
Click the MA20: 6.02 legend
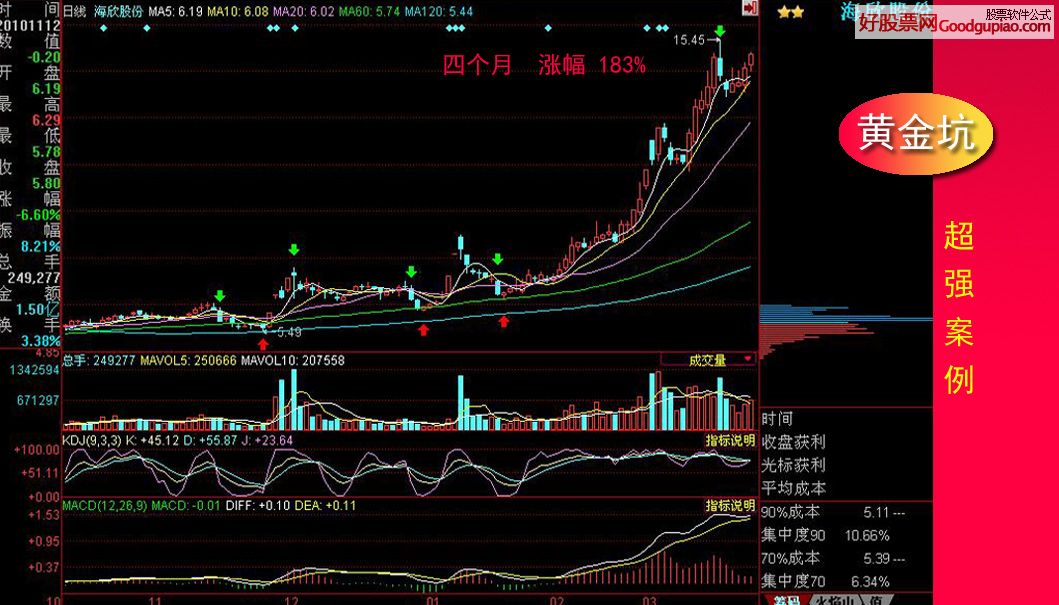[x=303, y=11]
